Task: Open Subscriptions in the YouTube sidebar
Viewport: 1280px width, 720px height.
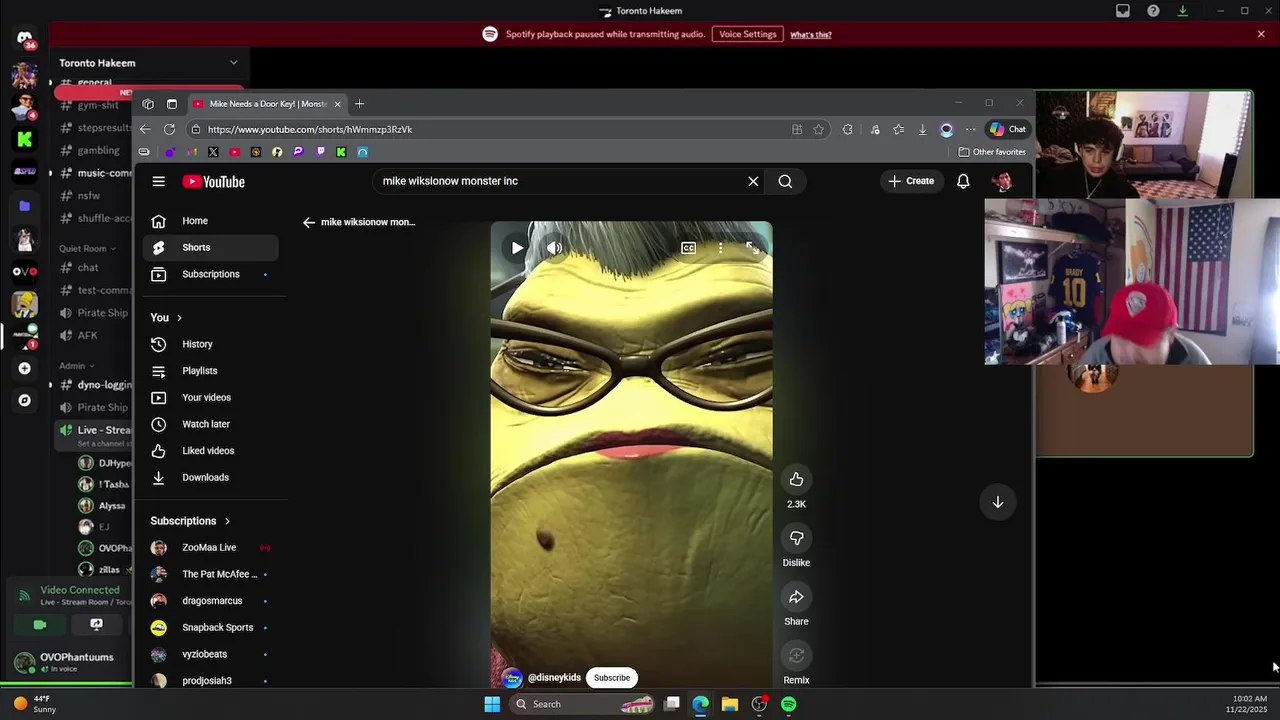Action: click(211, 274)
